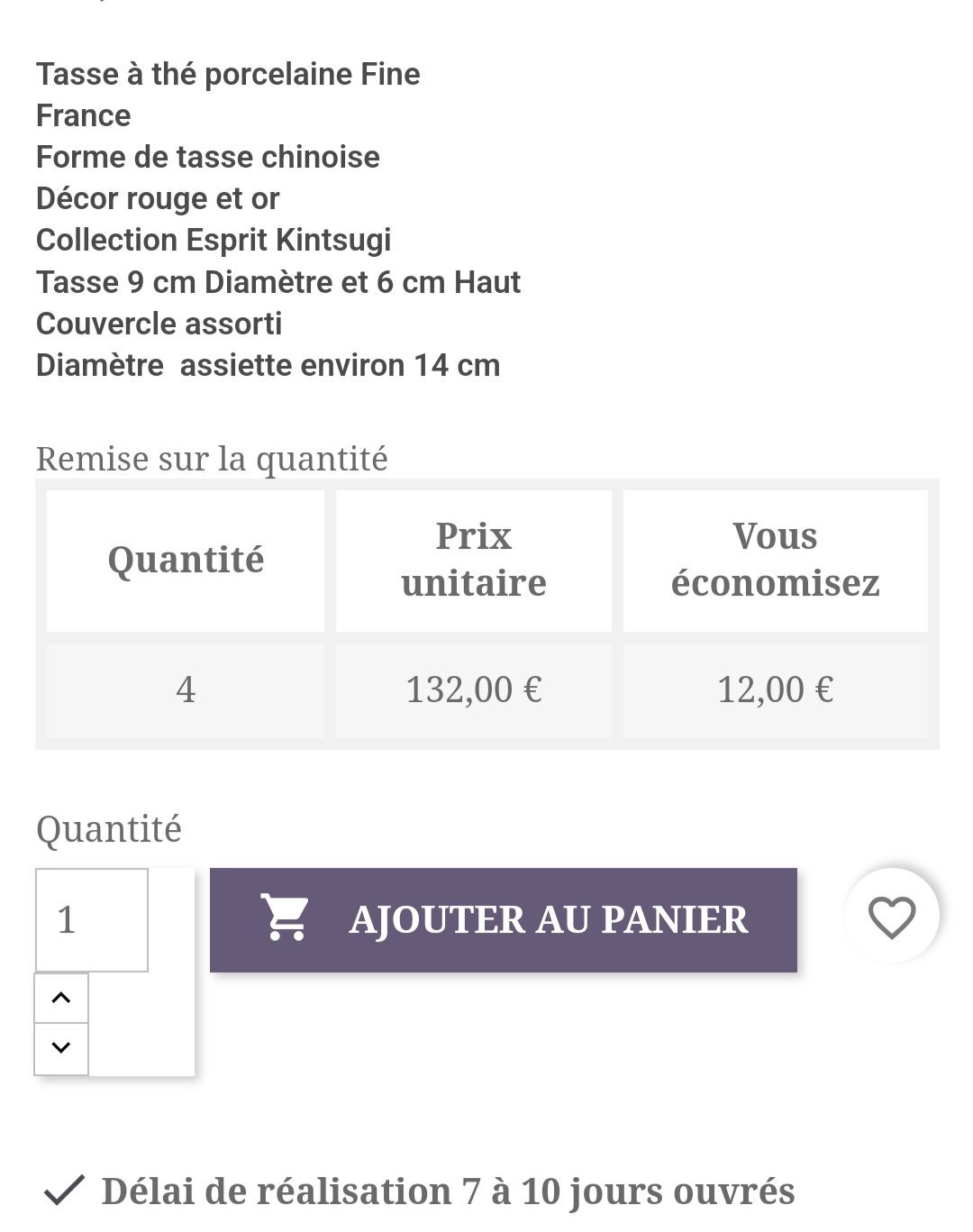Click the Couvercle assorti description line
Screen dimensions: 973x1232
(x=159, y=324)
